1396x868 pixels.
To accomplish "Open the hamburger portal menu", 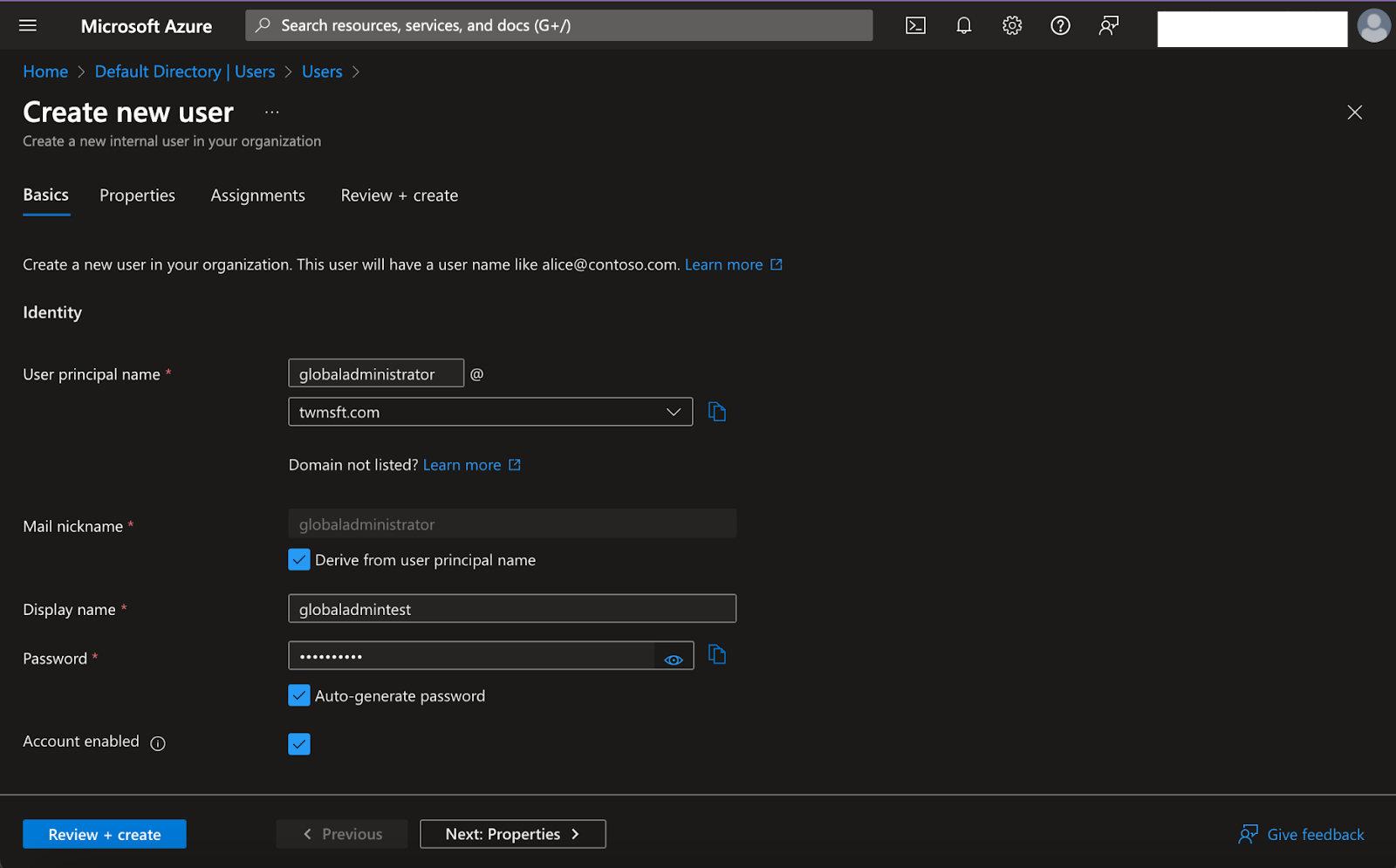I will (28, 25).
